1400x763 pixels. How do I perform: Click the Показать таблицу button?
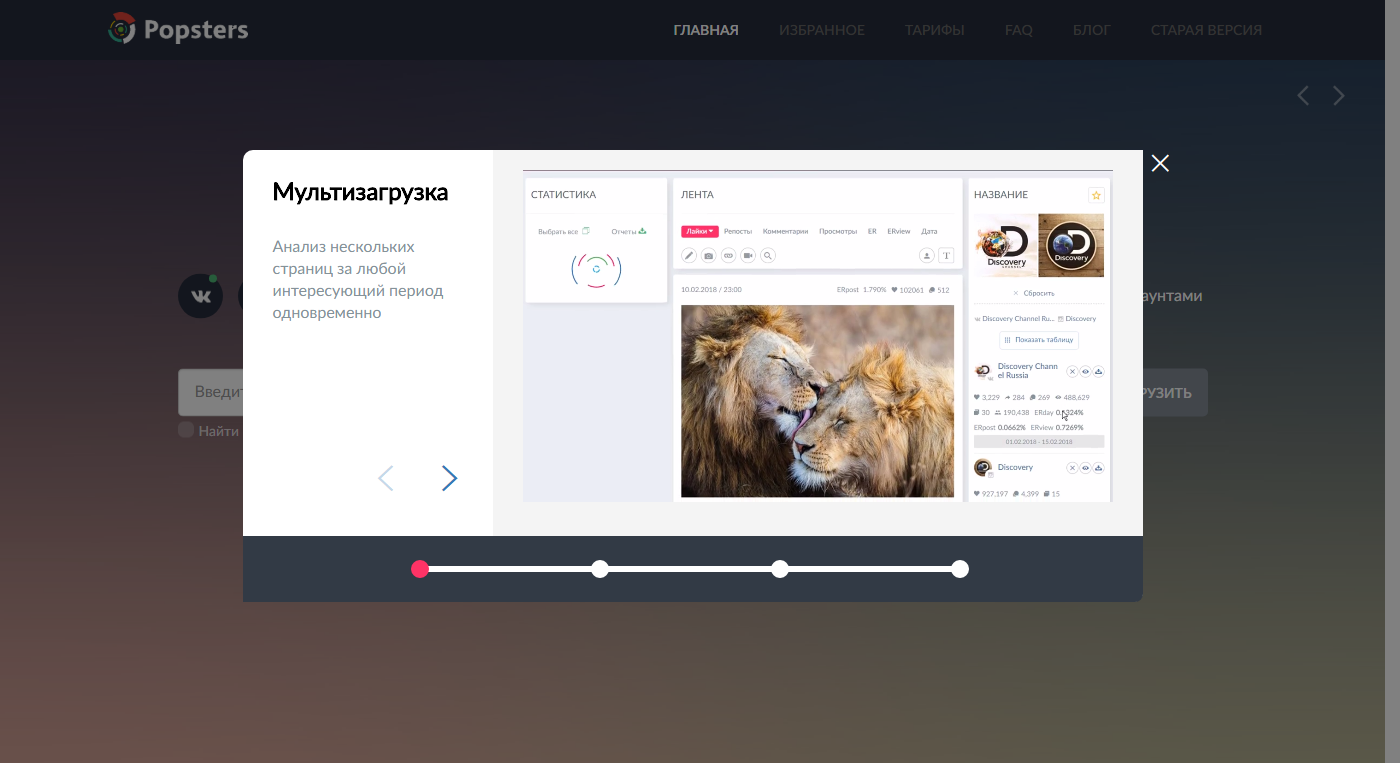pyautogui.click(x=1039, y=340)
